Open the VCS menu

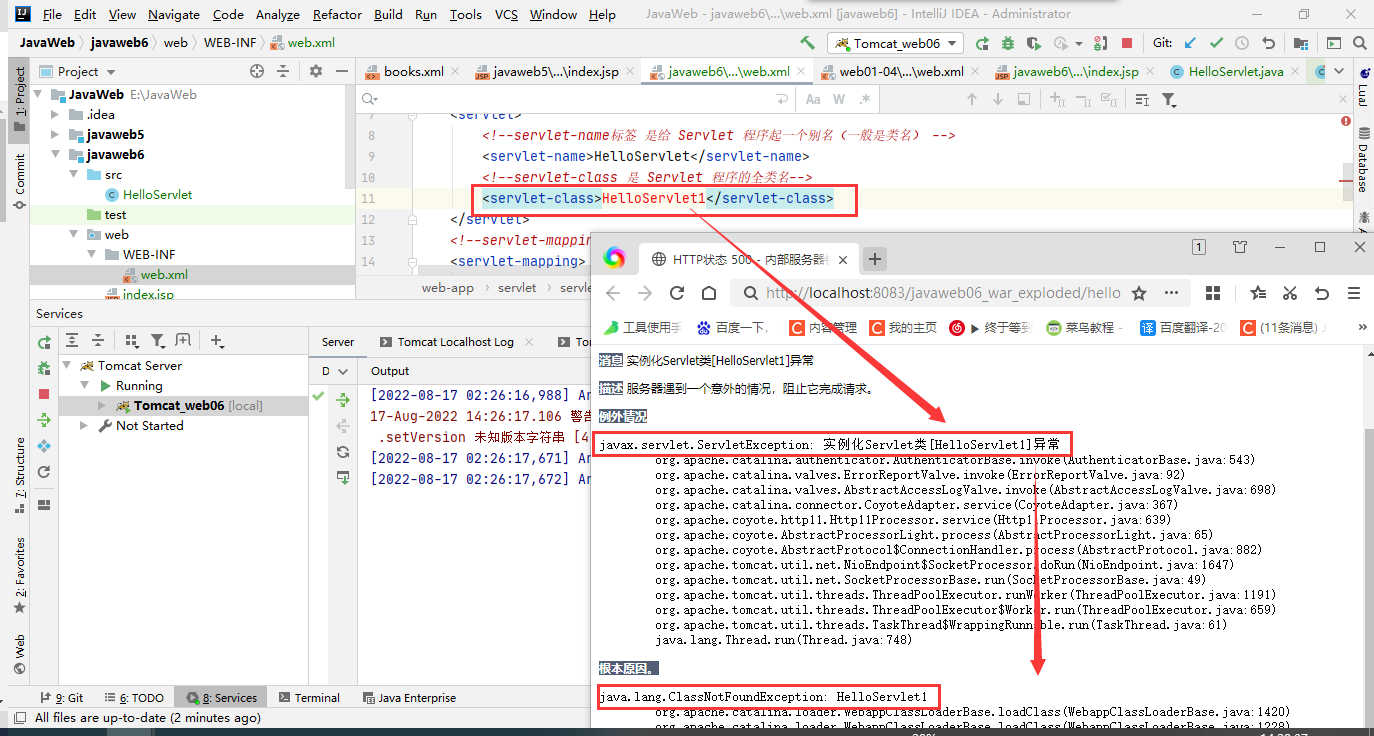pyautogui.click(x=506, y=15)
